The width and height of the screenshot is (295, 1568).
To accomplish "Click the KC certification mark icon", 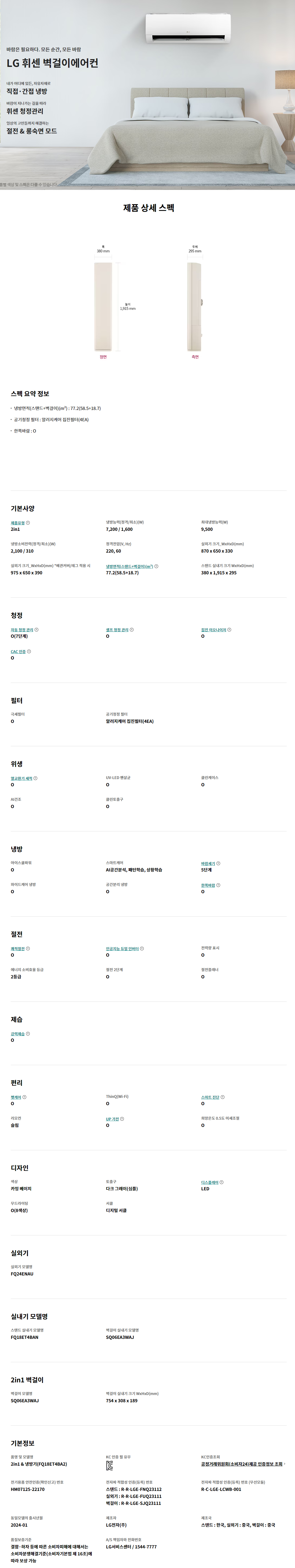I will point(109,1466).
